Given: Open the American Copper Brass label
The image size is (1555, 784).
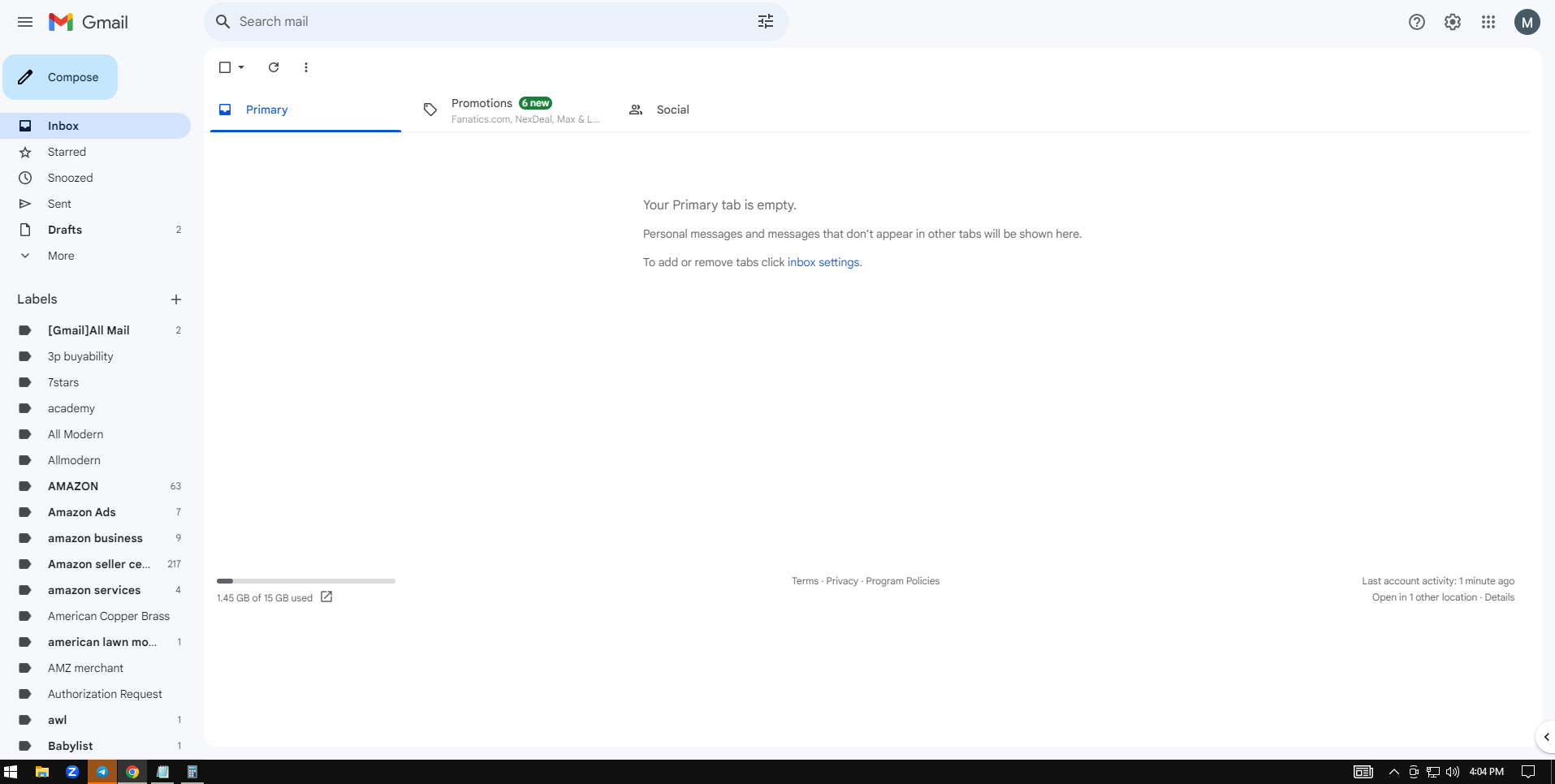Looking at the screenshot, I should click(95, 616).
